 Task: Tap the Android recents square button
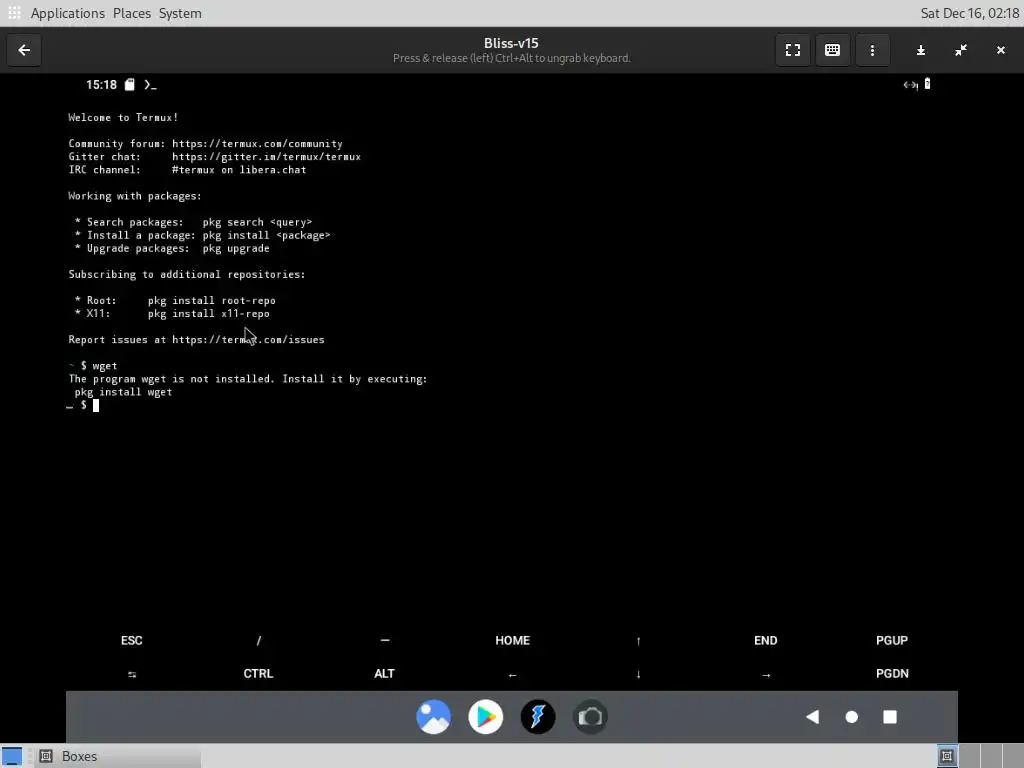click(x=890, y=717)
